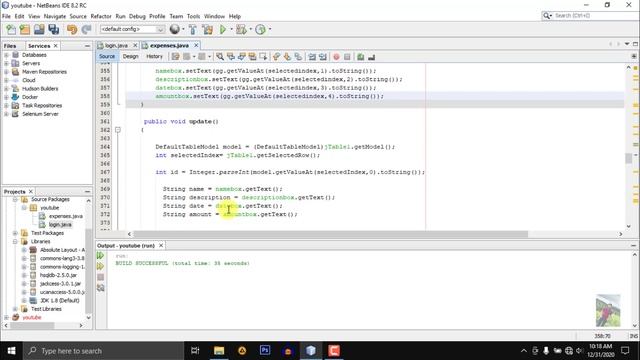Click the Clean and Build Project icon
Screen dimensions: 640x360
207,29
